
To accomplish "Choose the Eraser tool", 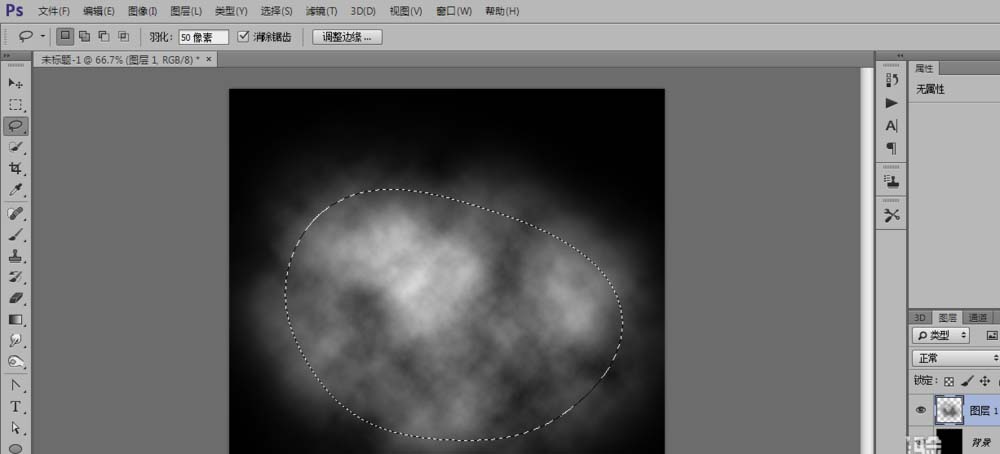I will point(15,298).
